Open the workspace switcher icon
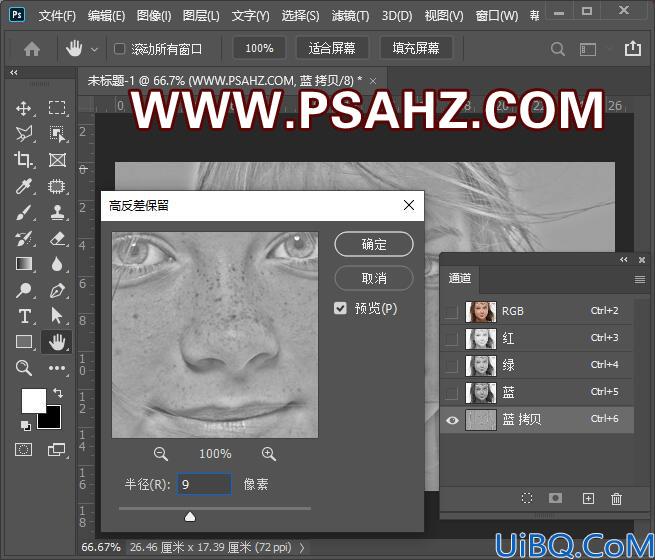Viewport: 655px width, 560px height. coord(588,49)
